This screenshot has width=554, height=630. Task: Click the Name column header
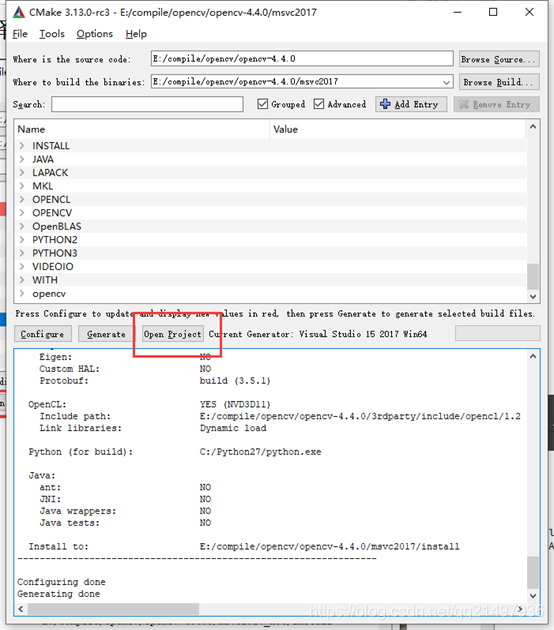coord(142,129)
